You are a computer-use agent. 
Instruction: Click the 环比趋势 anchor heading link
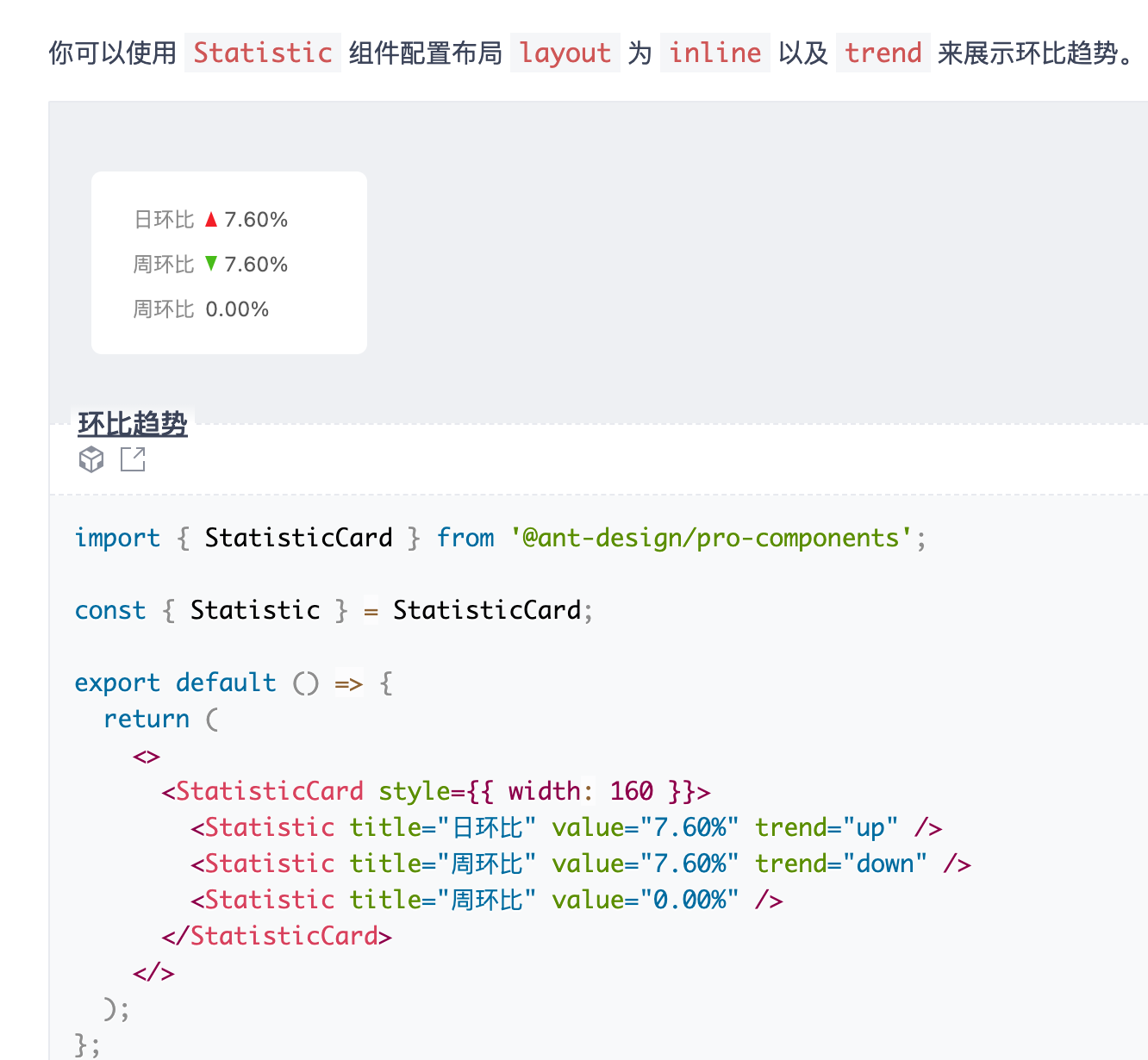click(133, 423)
